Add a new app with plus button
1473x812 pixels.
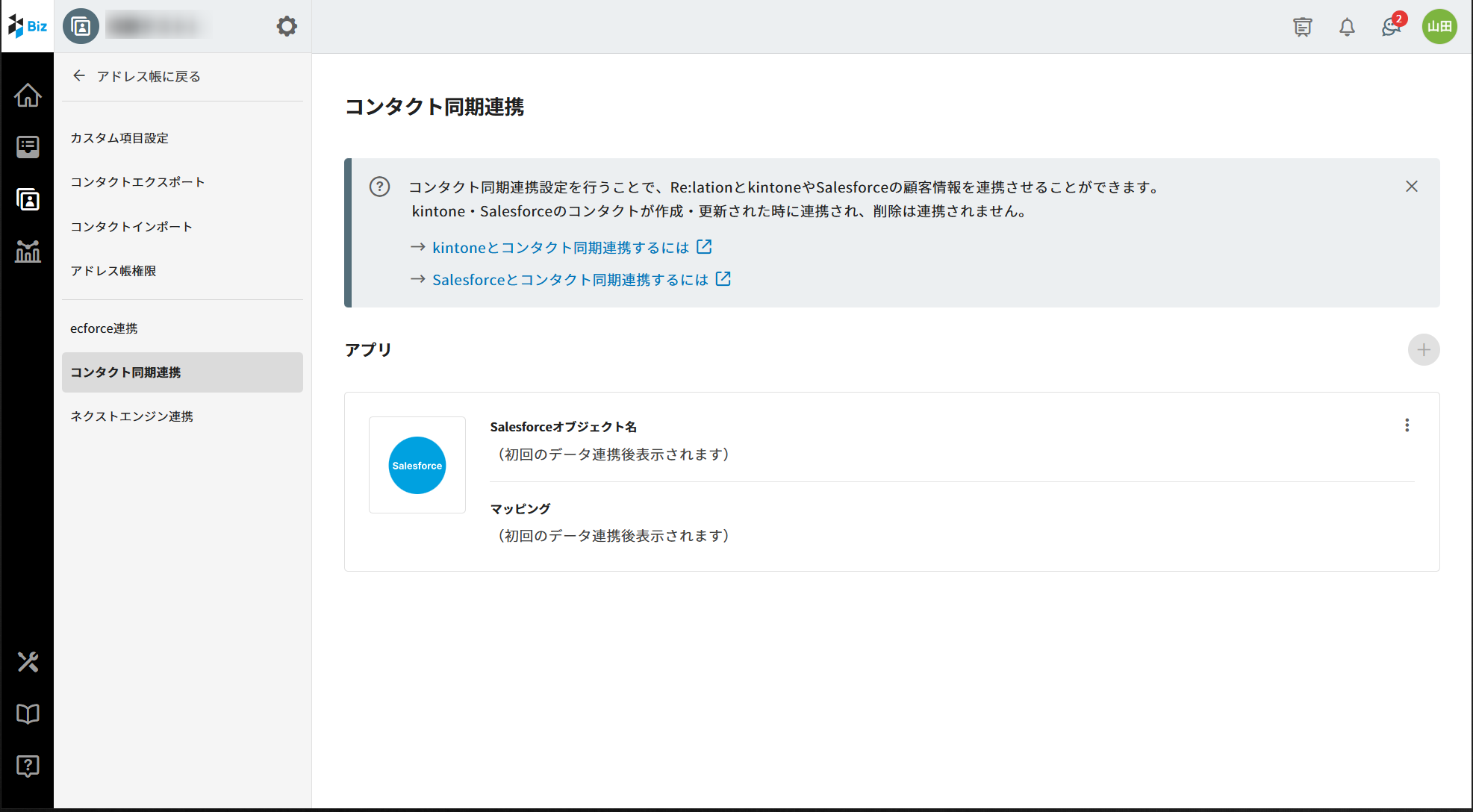tap(1424, 350)
